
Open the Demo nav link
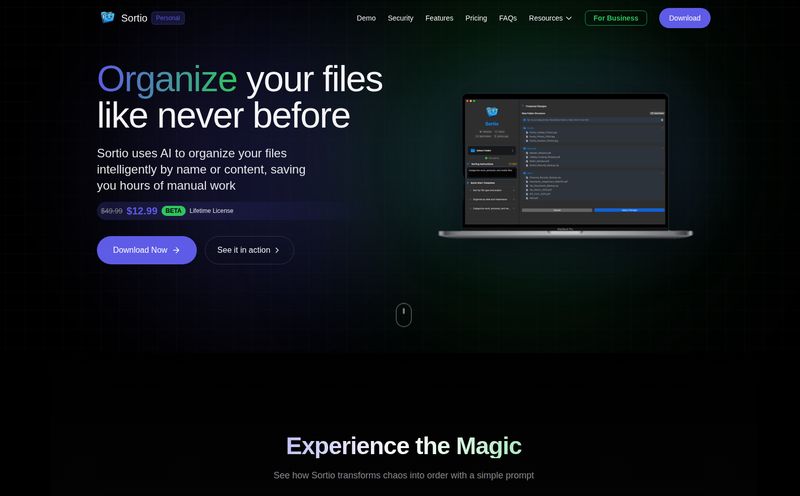pyautogui.click(x=366, y=18)
